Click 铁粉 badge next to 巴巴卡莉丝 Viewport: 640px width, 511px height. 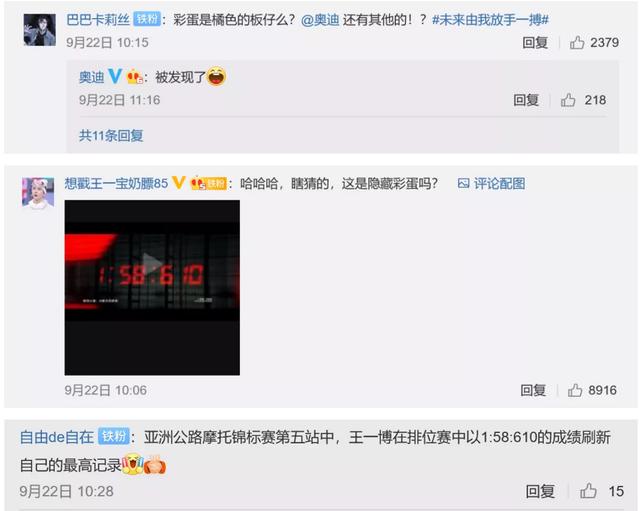(x=147, y=19)
